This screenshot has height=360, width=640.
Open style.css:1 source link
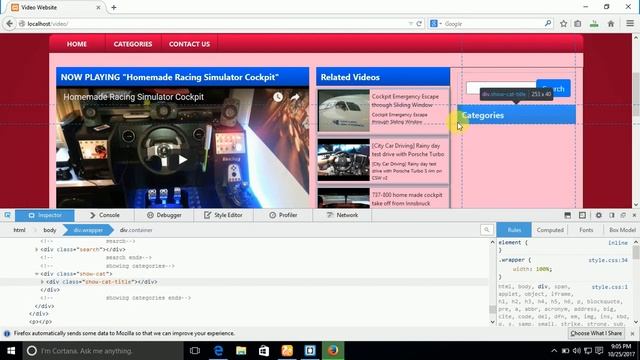[x=610, y=287]
